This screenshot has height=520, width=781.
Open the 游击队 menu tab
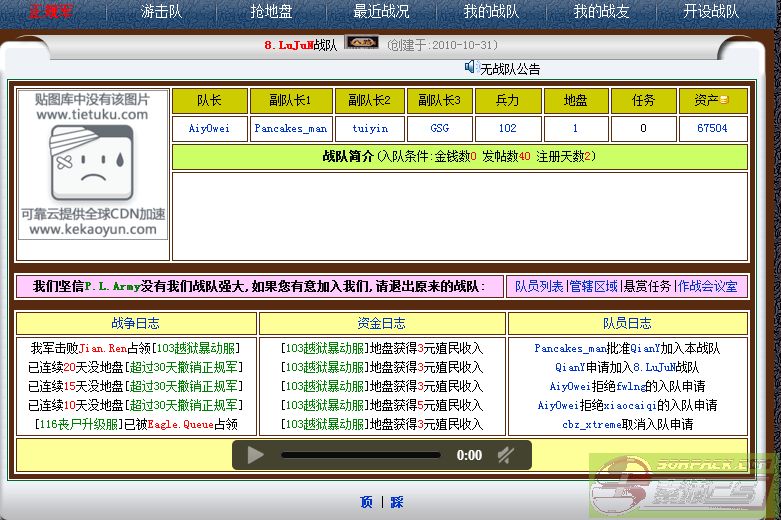pyautogui.click(x=162, y=12)
